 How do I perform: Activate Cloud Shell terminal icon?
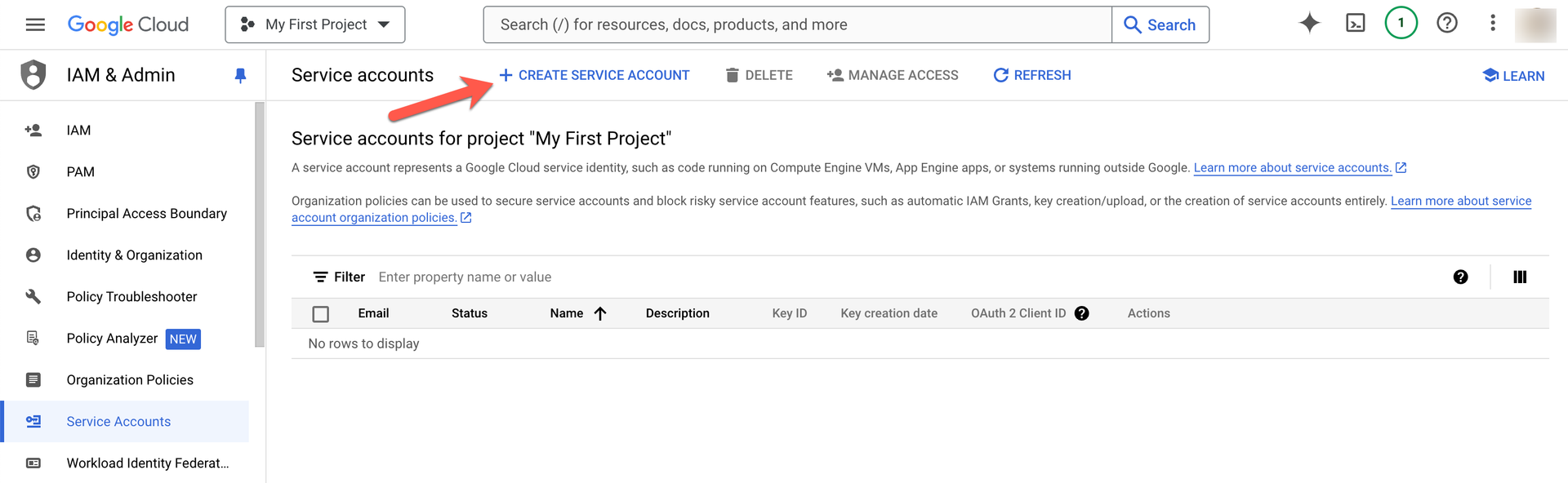[1355, 24]
